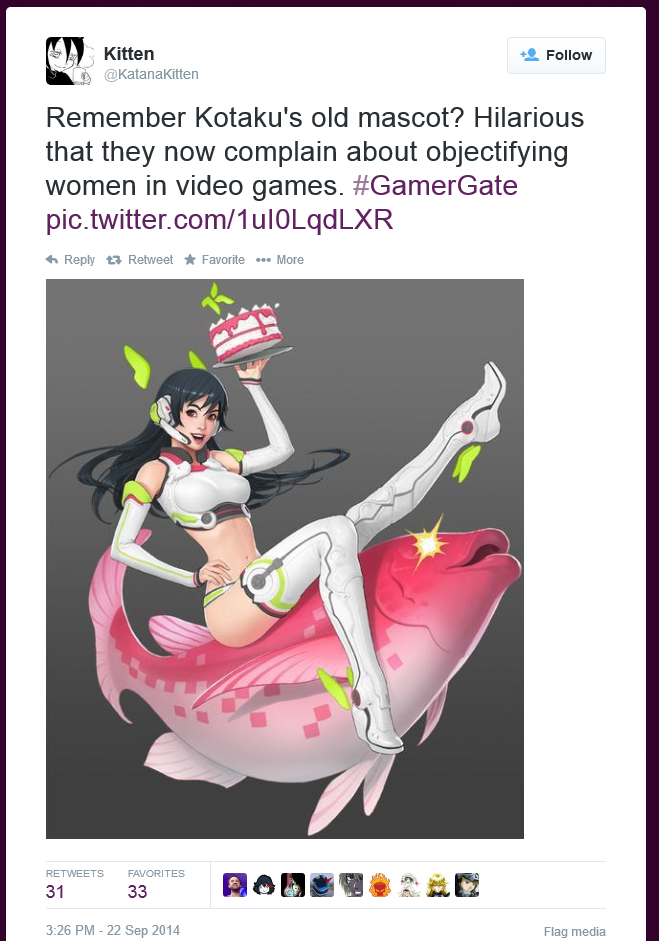Enlarge the attached mascot illustration
The height and width of the screenshot is (941, 659).
coord(285,559)
